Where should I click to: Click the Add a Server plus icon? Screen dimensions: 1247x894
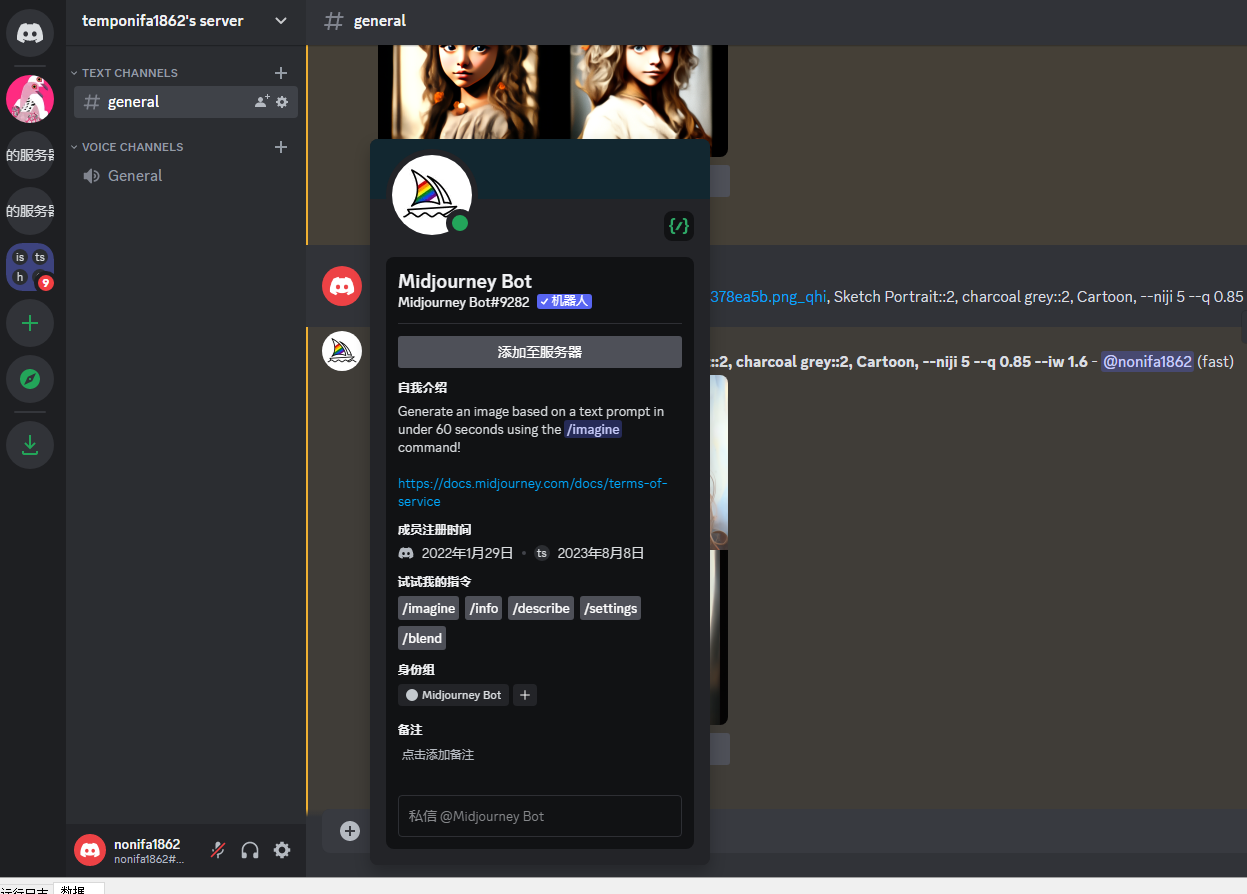pyautogui.click(x=30, y=323)
